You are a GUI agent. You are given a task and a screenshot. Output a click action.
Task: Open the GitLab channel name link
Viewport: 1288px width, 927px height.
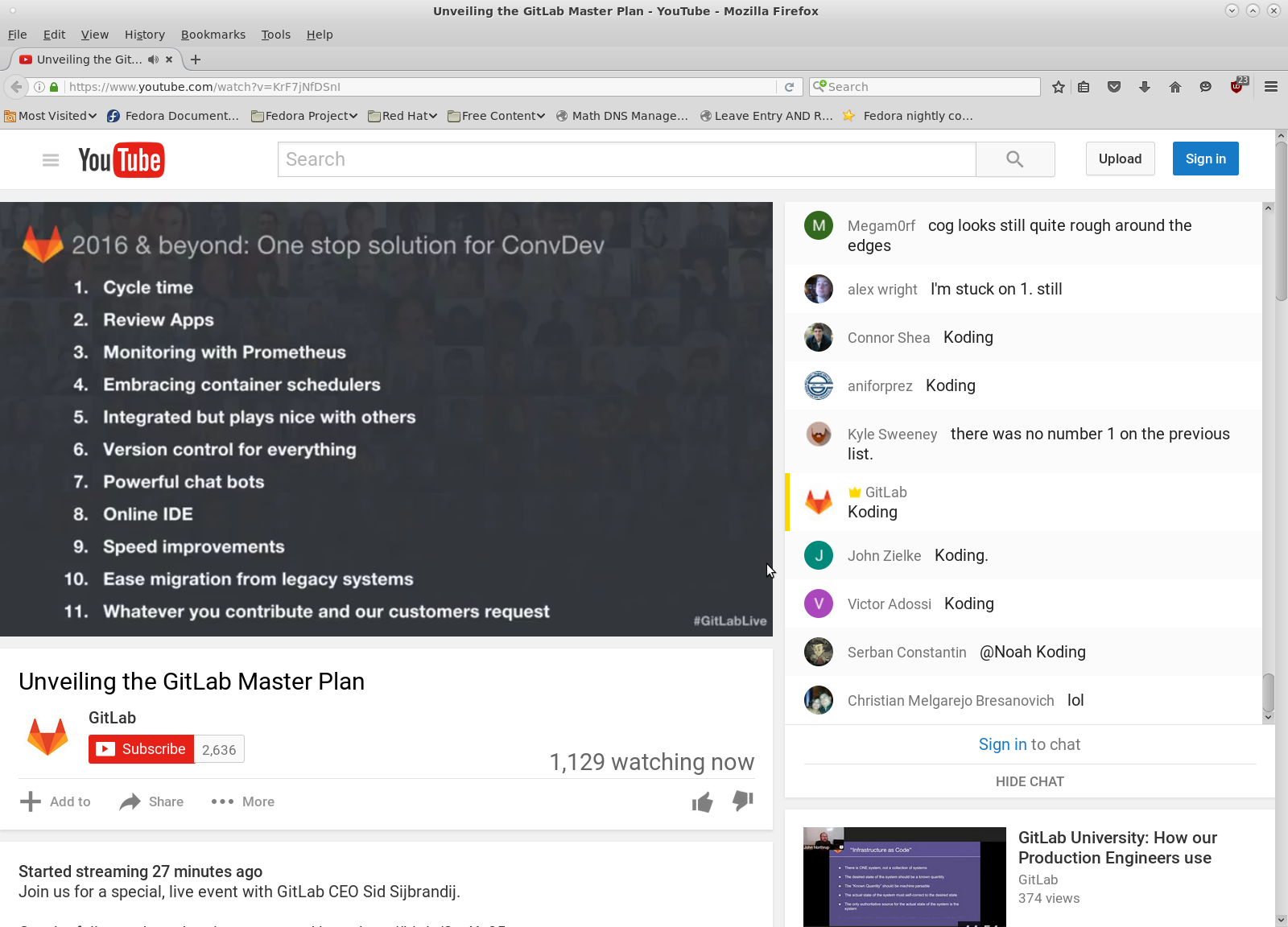112,718
